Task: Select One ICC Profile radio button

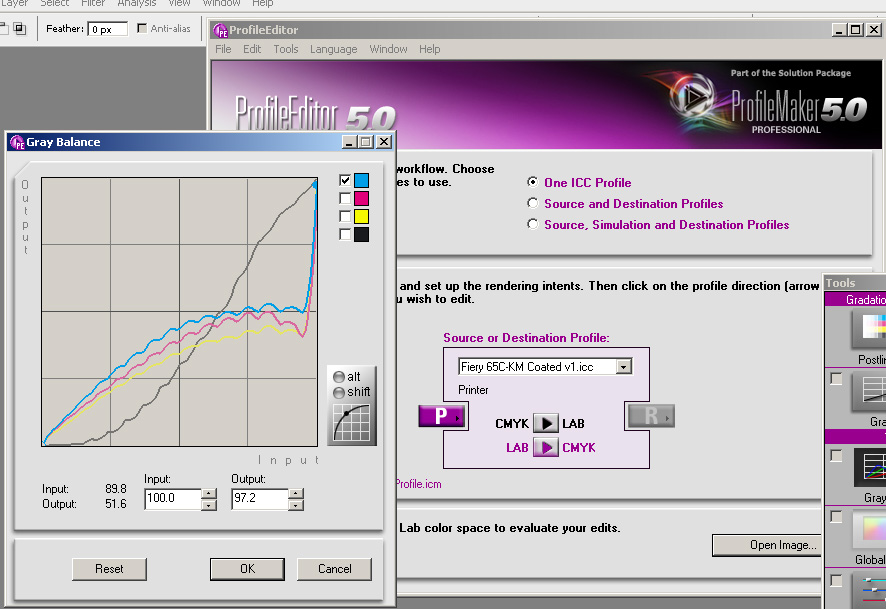Action: click(x=532, y=182)
